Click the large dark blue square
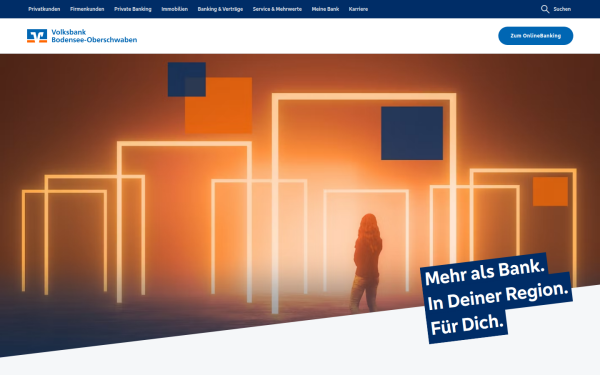Viewport: 600px width, 375px height. pyautogui.click(x=412, y=133)
